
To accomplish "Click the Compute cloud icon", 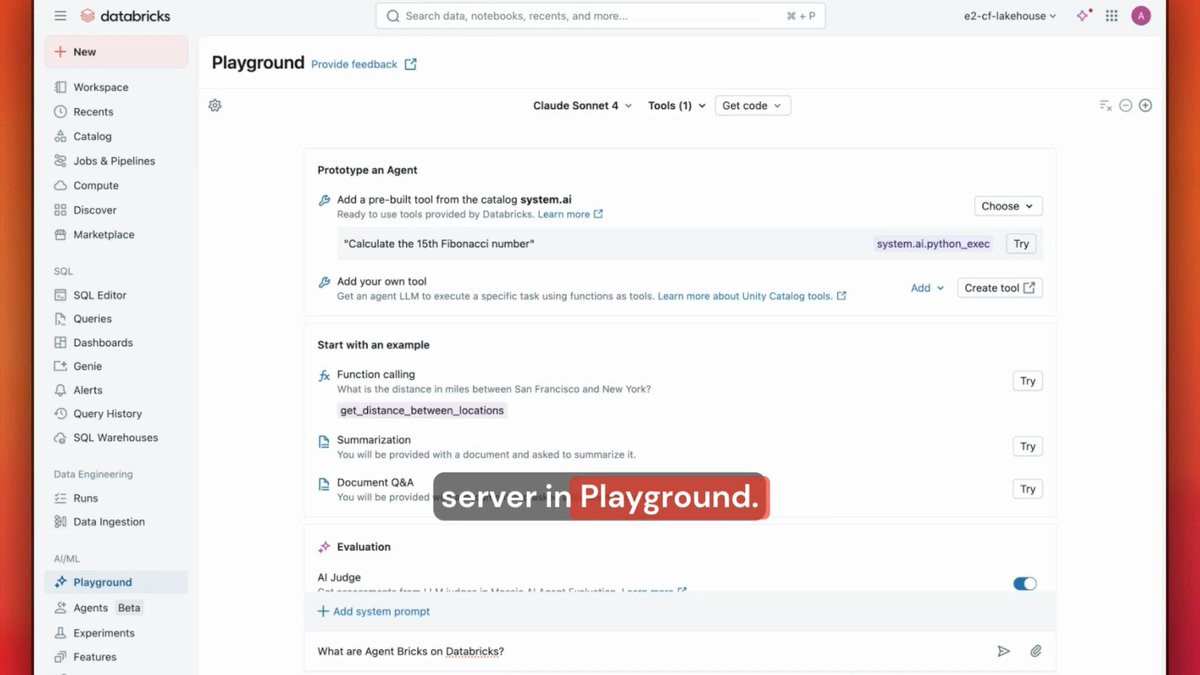I will 61,185.
